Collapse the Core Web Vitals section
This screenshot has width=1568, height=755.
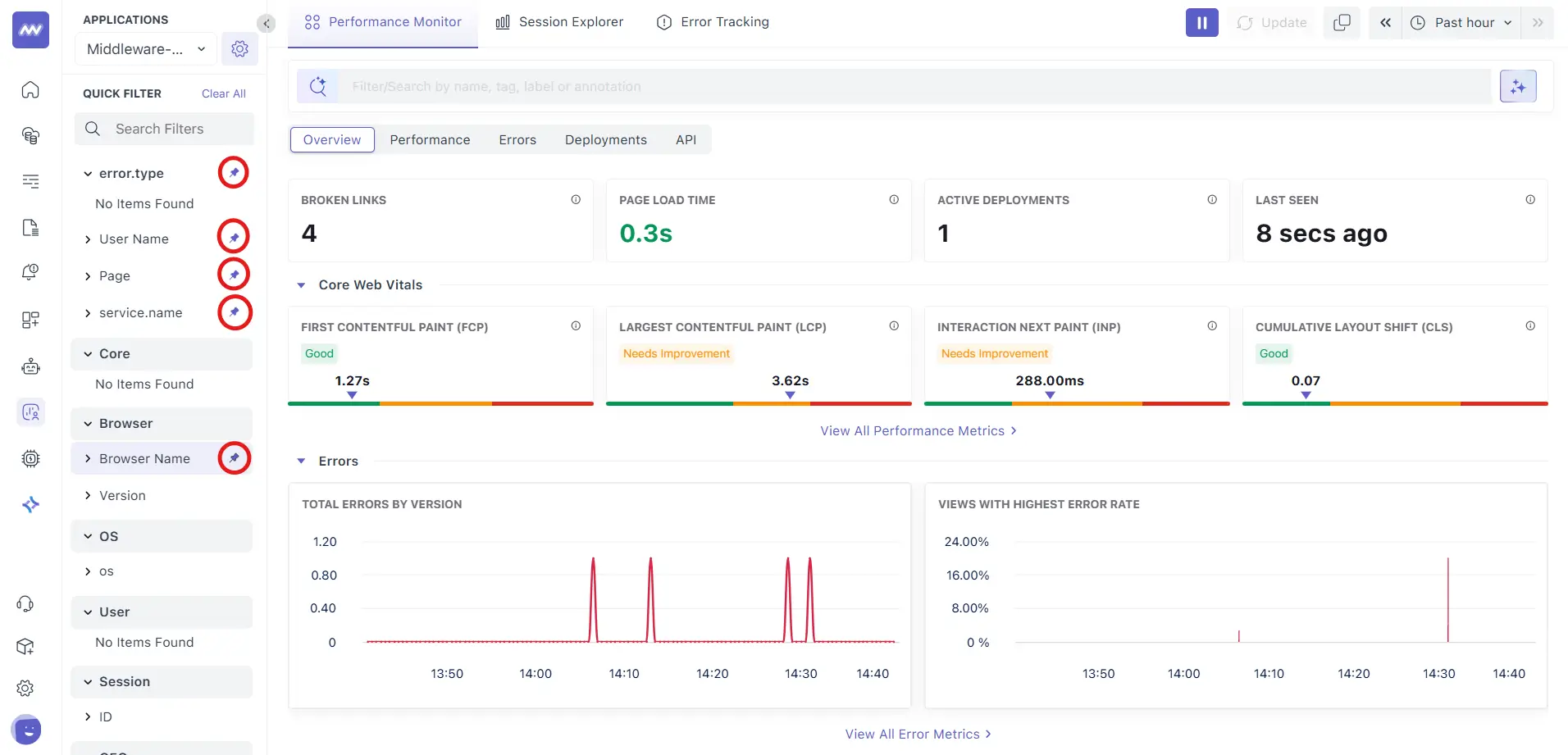pos(302,284)
